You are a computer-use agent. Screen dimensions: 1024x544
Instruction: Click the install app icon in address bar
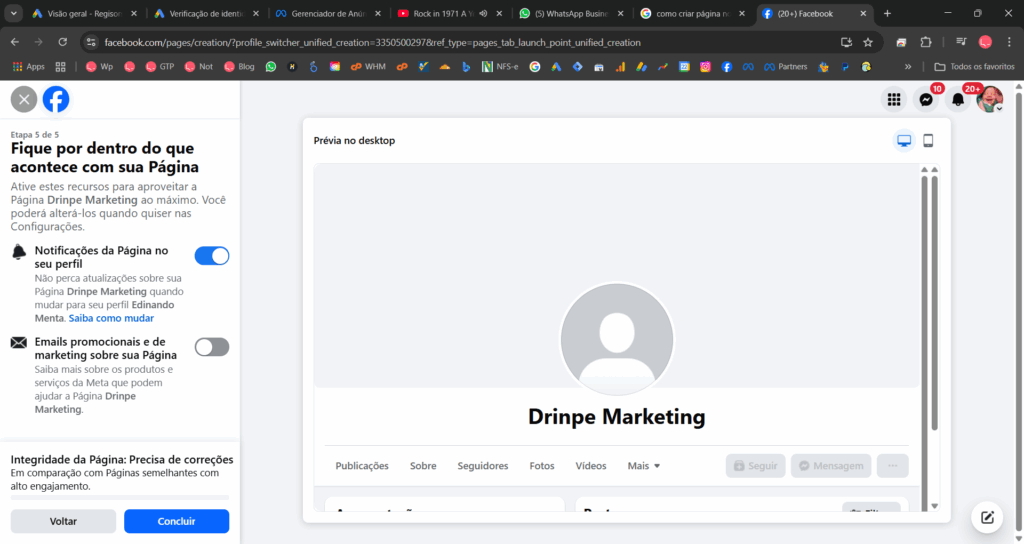(x=846, y=42)
